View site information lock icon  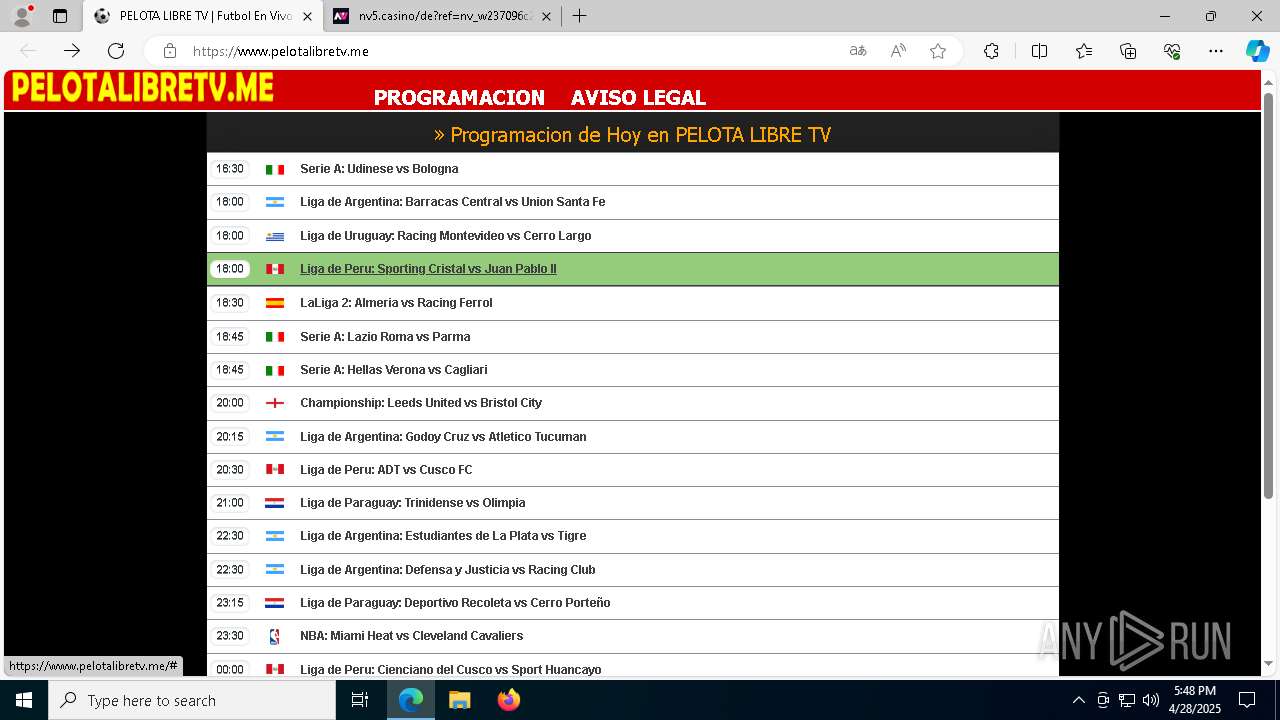(x=170, y=51)
